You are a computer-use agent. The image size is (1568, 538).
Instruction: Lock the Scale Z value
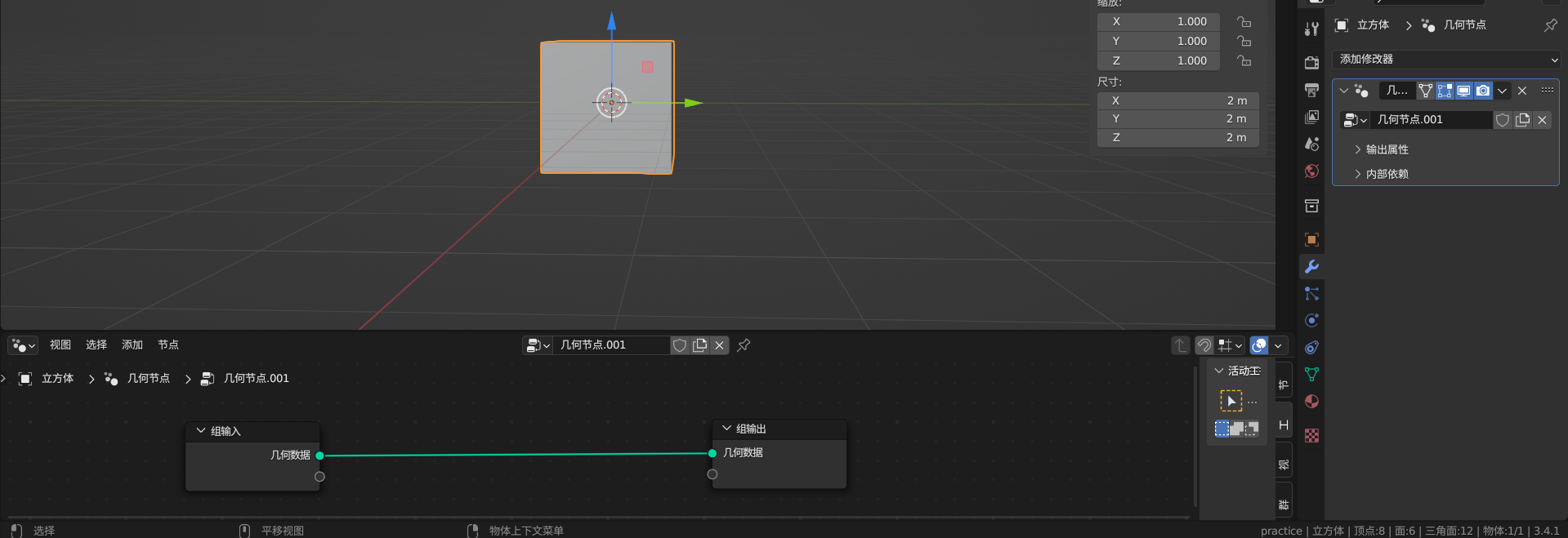click(1244, 61)
